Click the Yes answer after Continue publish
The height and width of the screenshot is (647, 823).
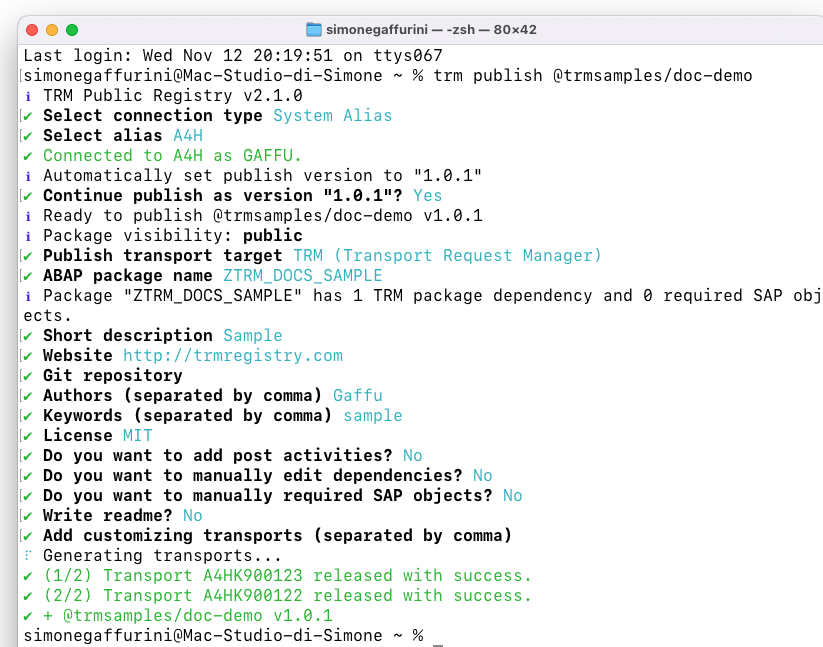pyautogui.click(x=428, y=196)
